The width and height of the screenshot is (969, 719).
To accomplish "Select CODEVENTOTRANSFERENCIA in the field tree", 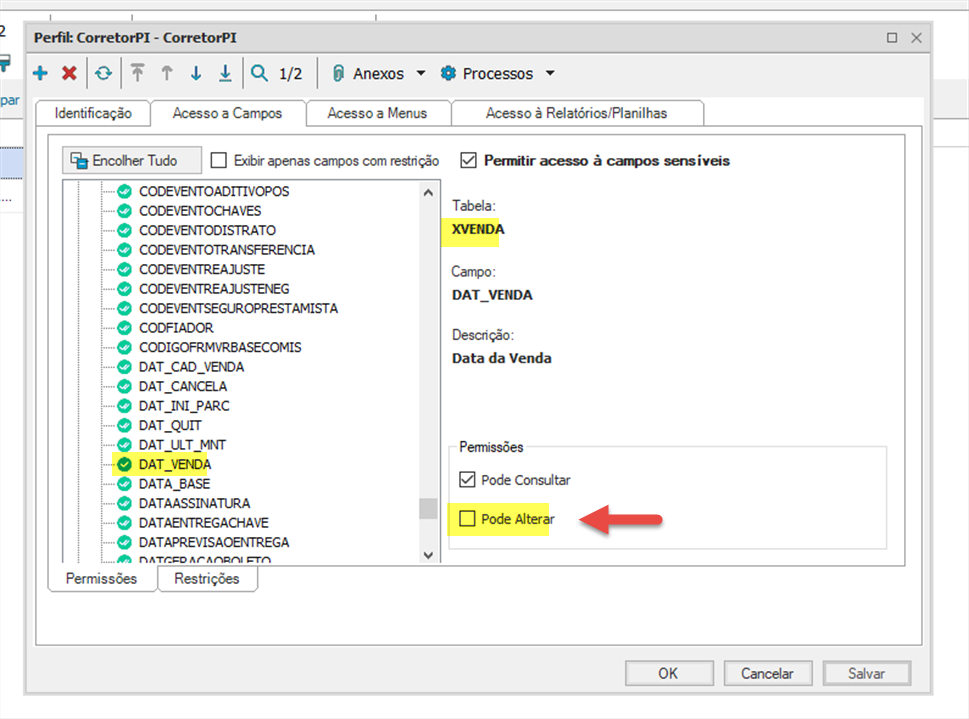I will (227, 250).
